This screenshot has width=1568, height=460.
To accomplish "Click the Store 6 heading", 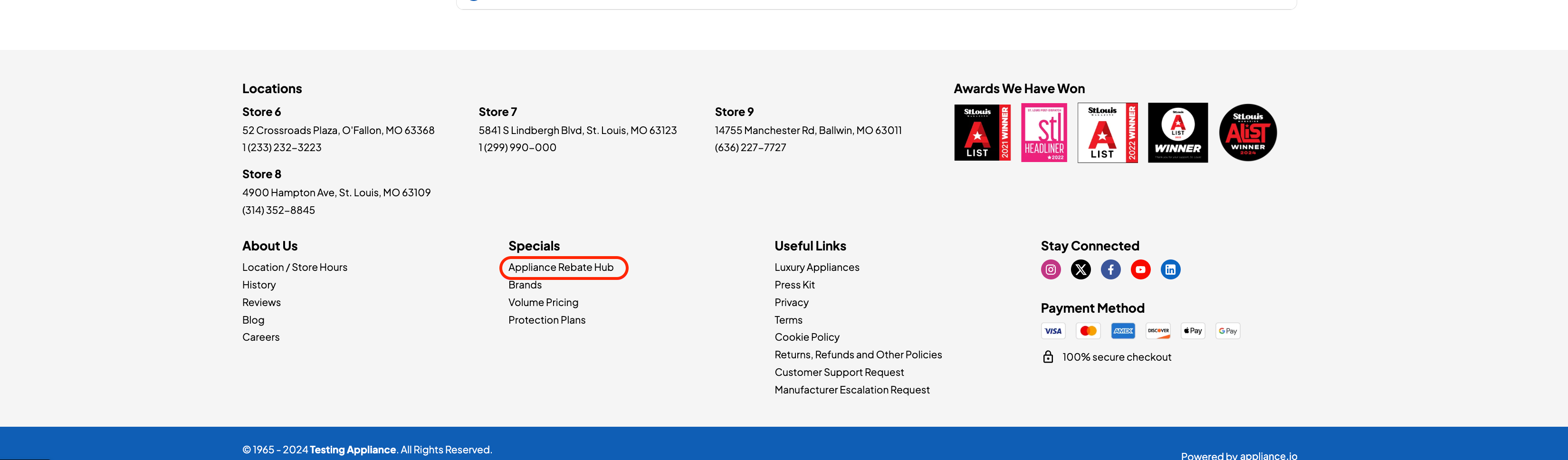I will (261, 112).
